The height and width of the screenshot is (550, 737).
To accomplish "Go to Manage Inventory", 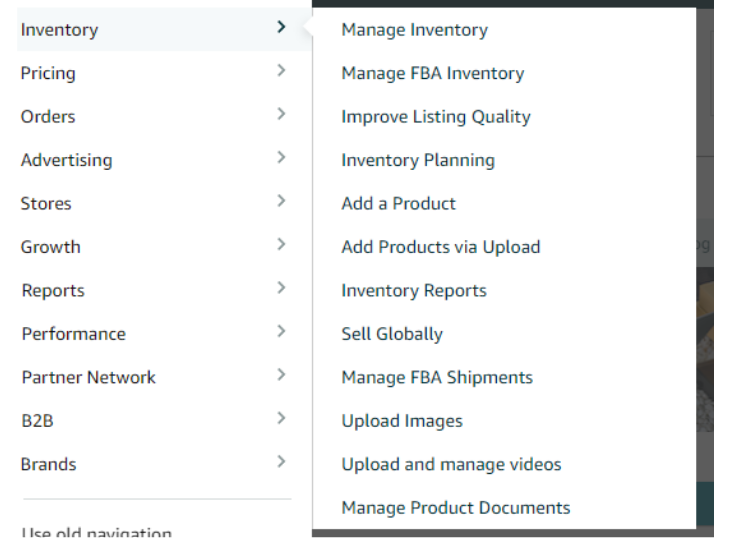I will click(415, 30).
